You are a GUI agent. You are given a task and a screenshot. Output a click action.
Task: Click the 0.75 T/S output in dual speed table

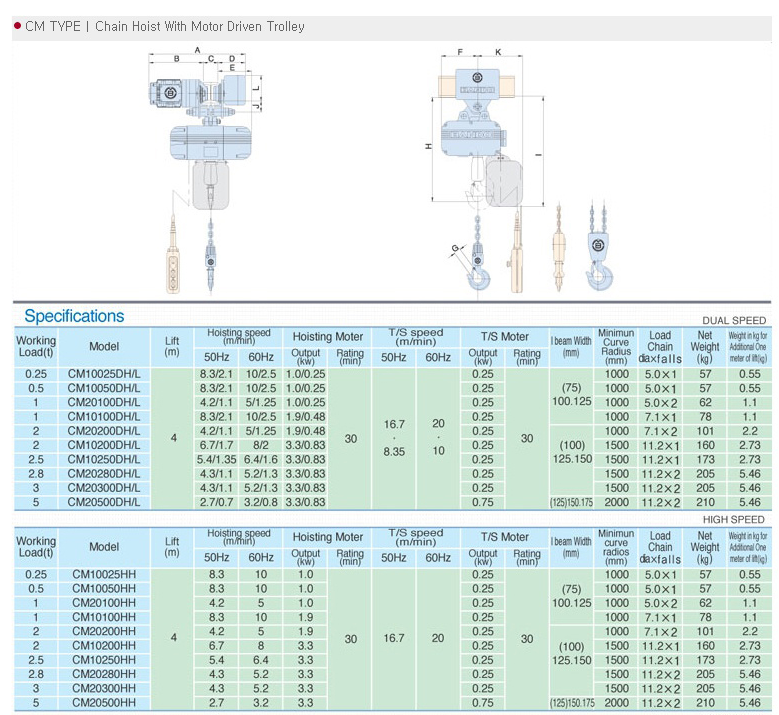click(x=483, y=502)
